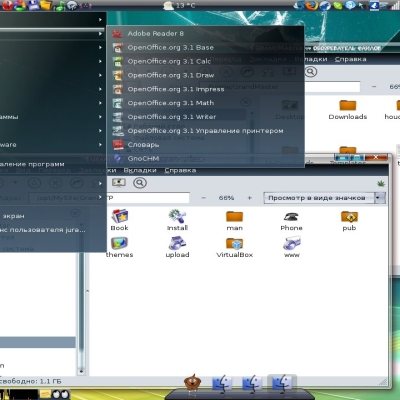Click the sidebar scrollbar down arrow

tap(81, 371)
